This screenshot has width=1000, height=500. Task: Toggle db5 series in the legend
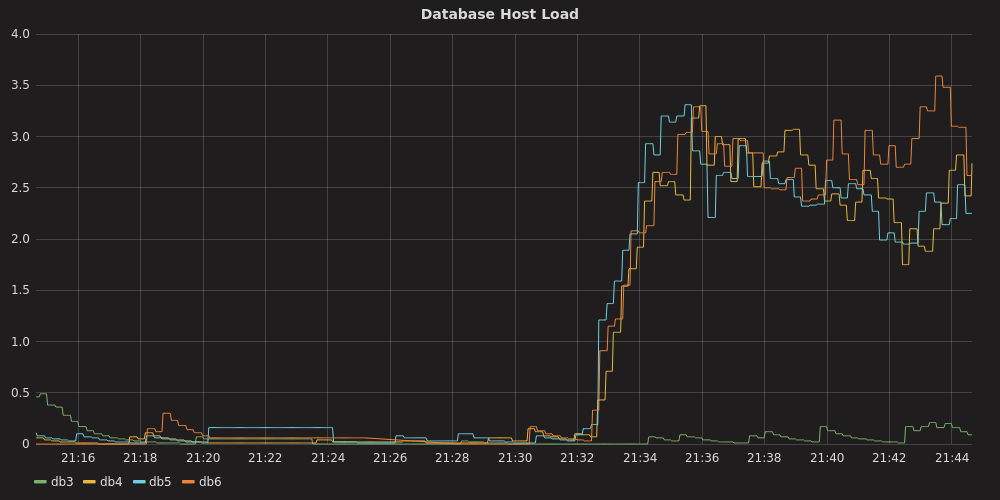pos(160,482)
